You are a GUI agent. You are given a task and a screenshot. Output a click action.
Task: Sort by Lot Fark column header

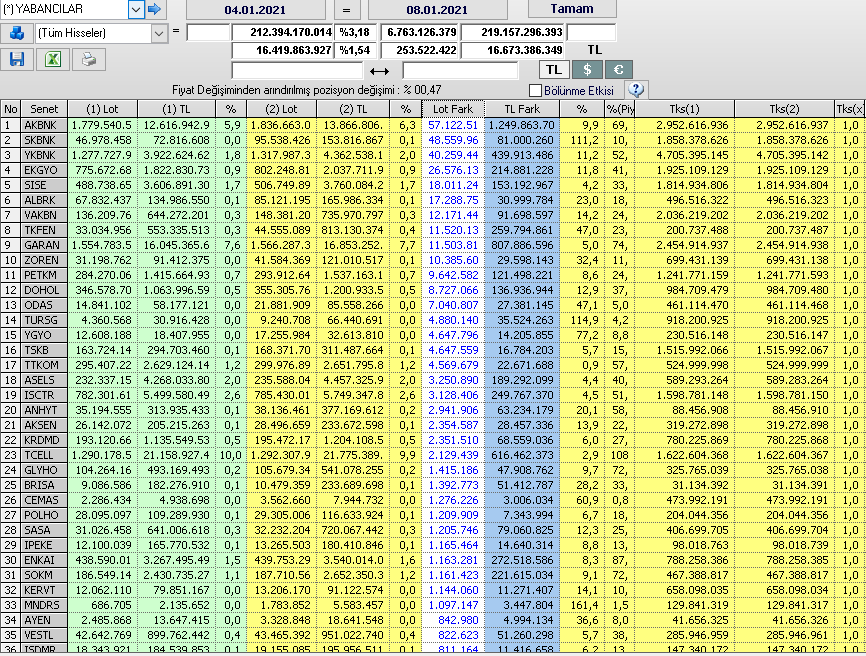(x=453, y=109)
